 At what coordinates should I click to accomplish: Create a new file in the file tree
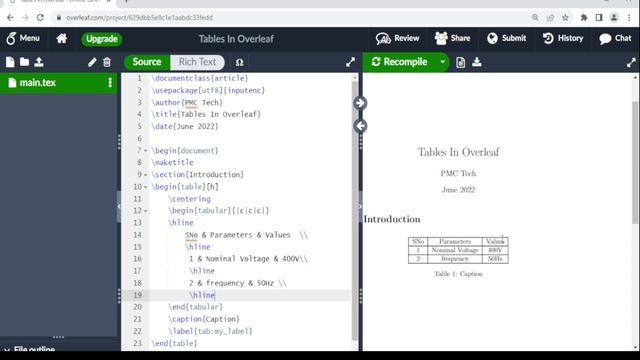(10, 62)
